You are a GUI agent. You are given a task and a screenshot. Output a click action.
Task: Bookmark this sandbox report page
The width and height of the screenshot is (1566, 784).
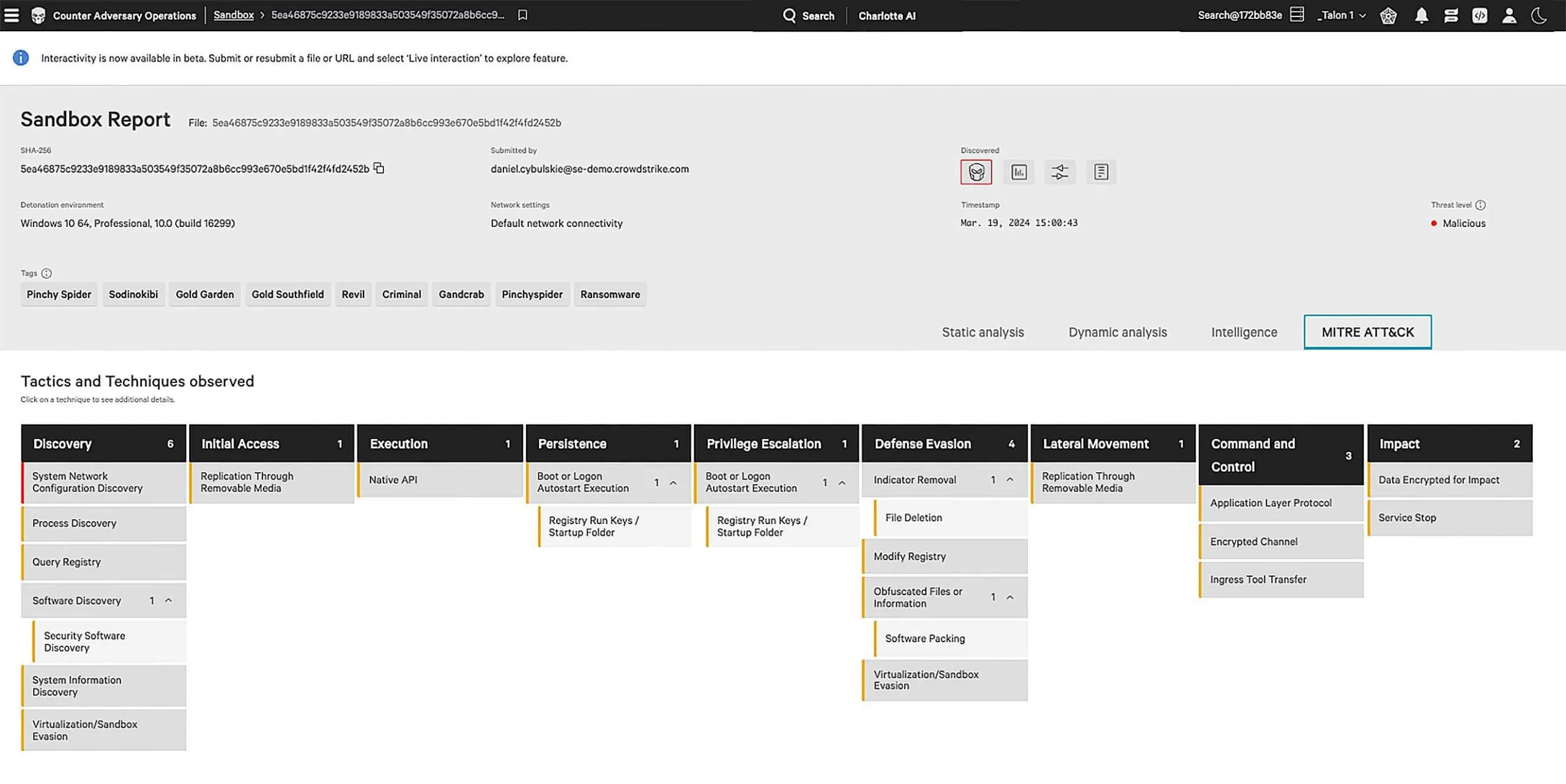click(522, 15)
